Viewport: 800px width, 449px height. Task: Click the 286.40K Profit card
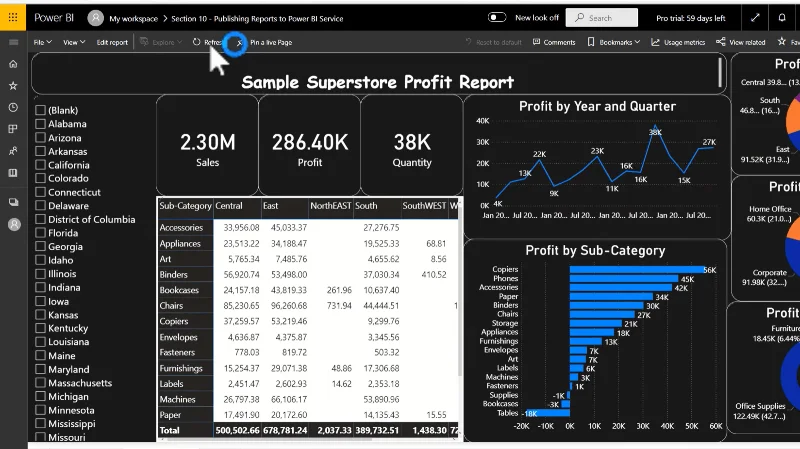[310, 146]
